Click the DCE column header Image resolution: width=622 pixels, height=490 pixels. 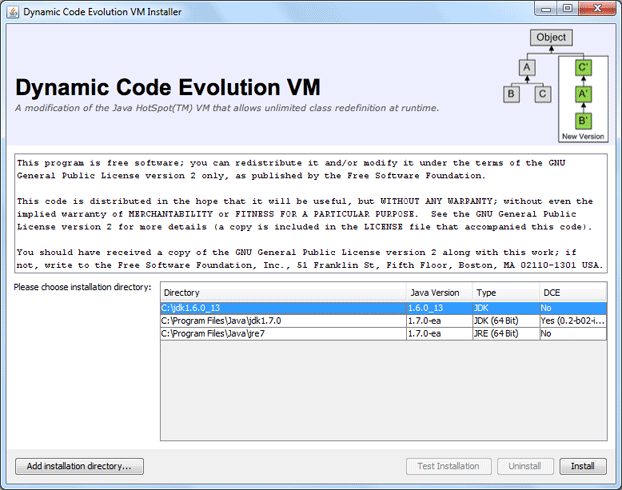coord(573,293)
